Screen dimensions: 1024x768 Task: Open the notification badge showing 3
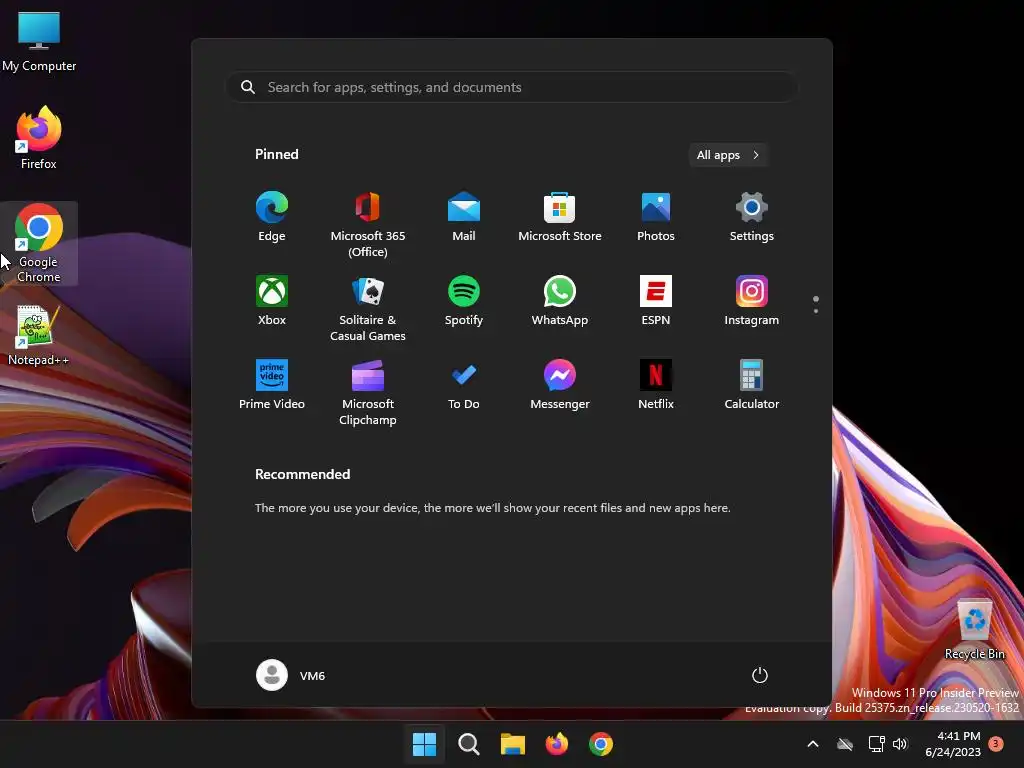click(x=996, y=743)
